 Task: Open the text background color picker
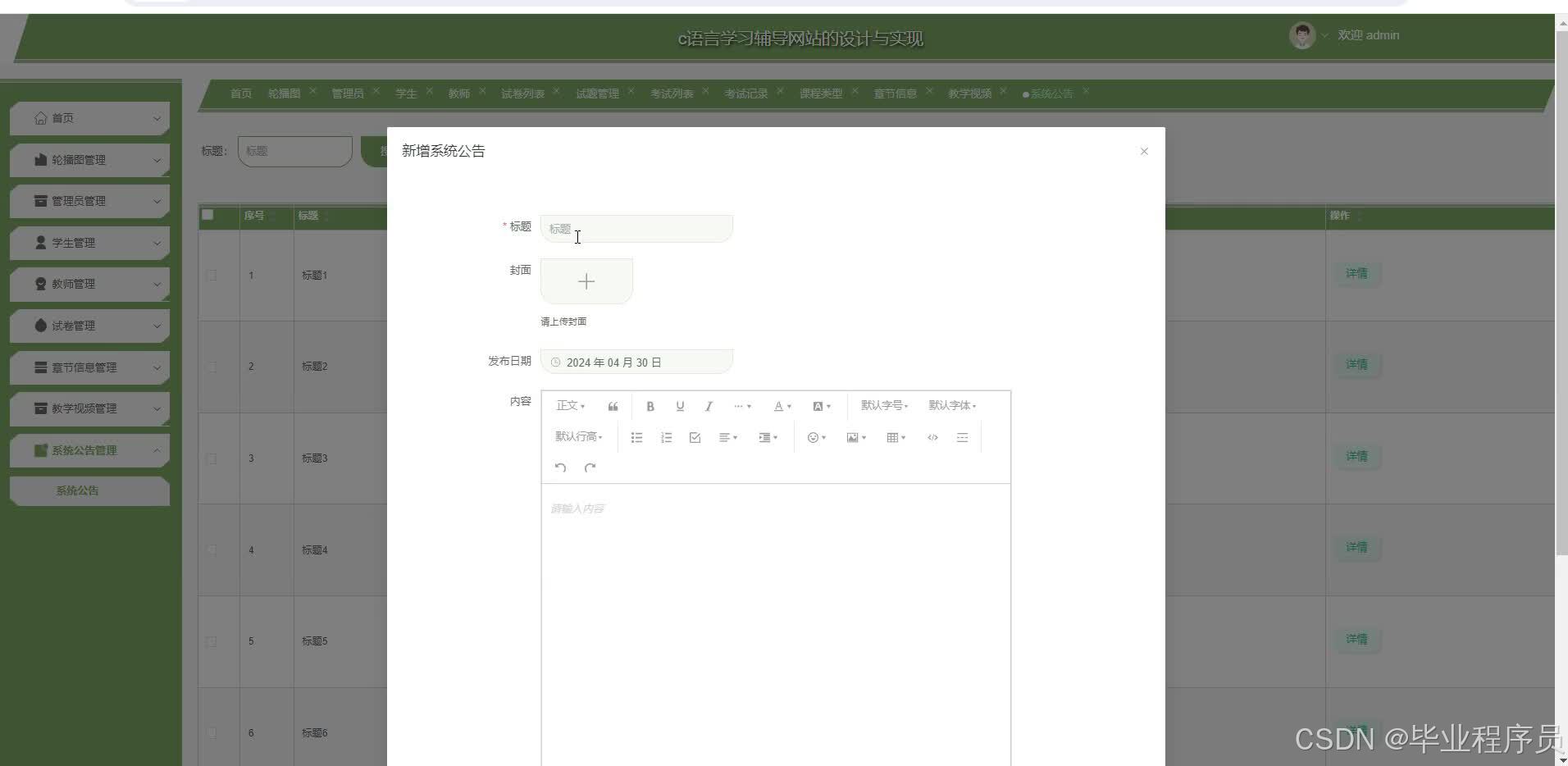(822, 406)
